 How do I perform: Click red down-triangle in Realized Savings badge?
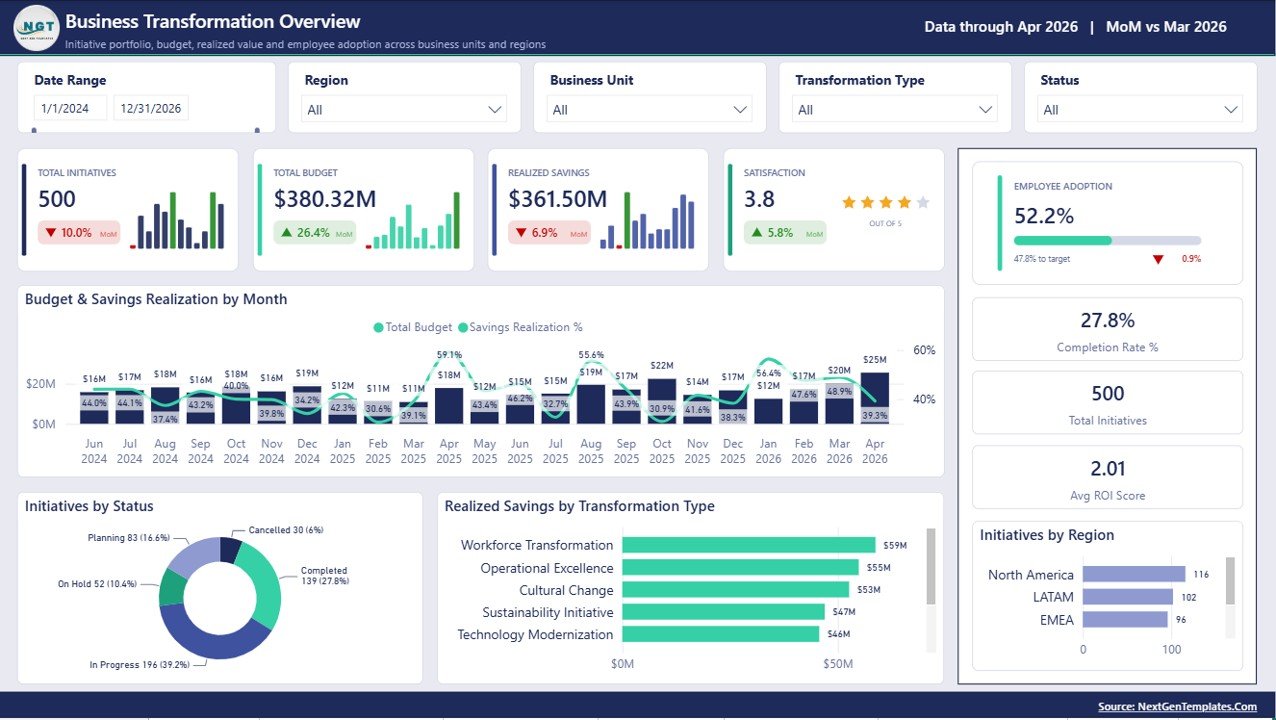click(521, 233)
